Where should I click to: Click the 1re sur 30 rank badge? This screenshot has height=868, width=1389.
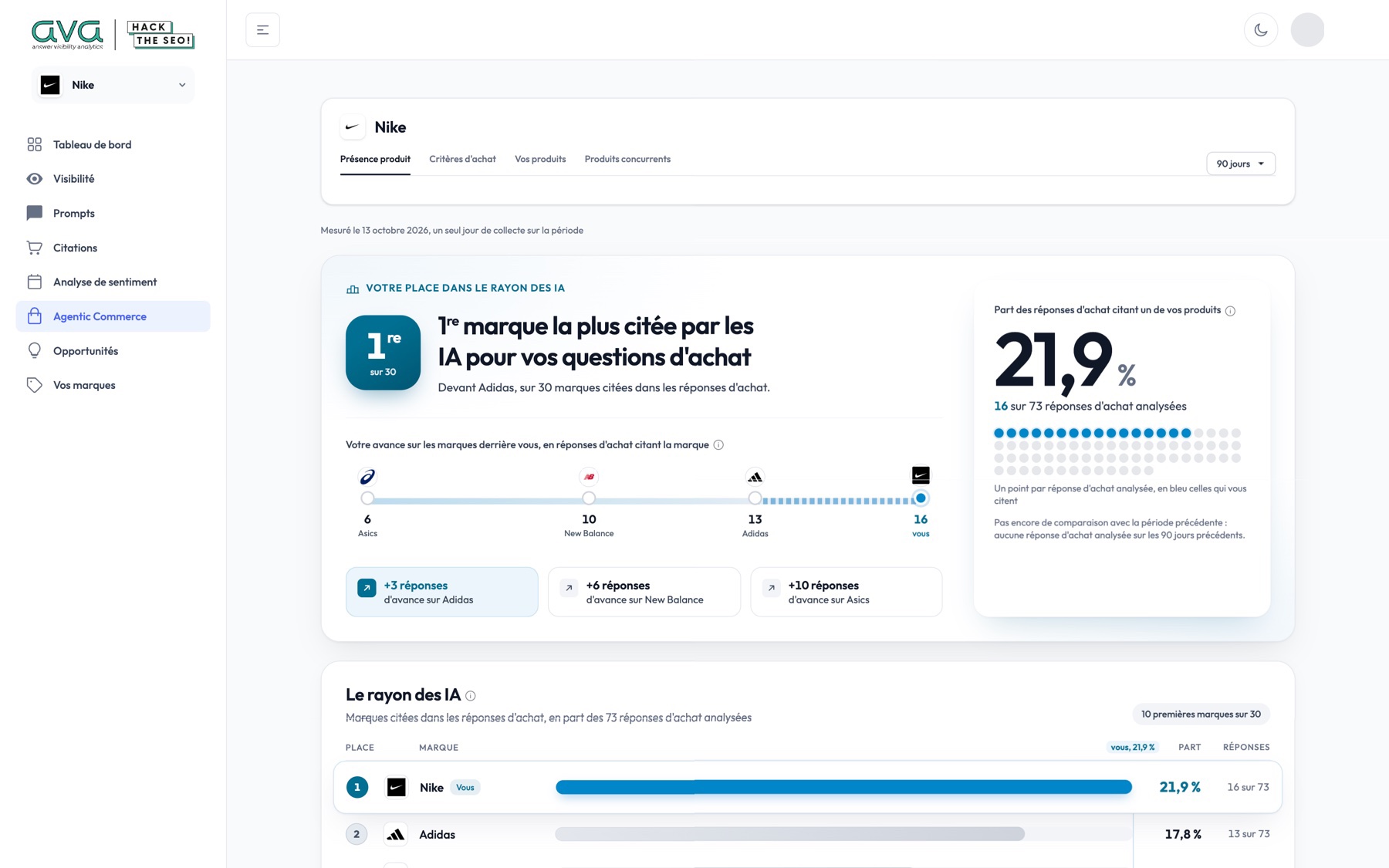tap(383, 353)
